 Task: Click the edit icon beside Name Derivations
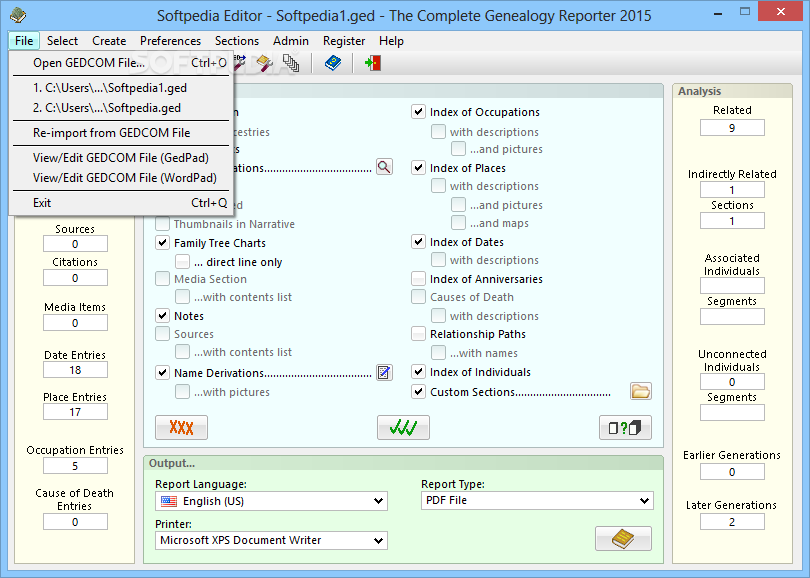tap(384, 372)
